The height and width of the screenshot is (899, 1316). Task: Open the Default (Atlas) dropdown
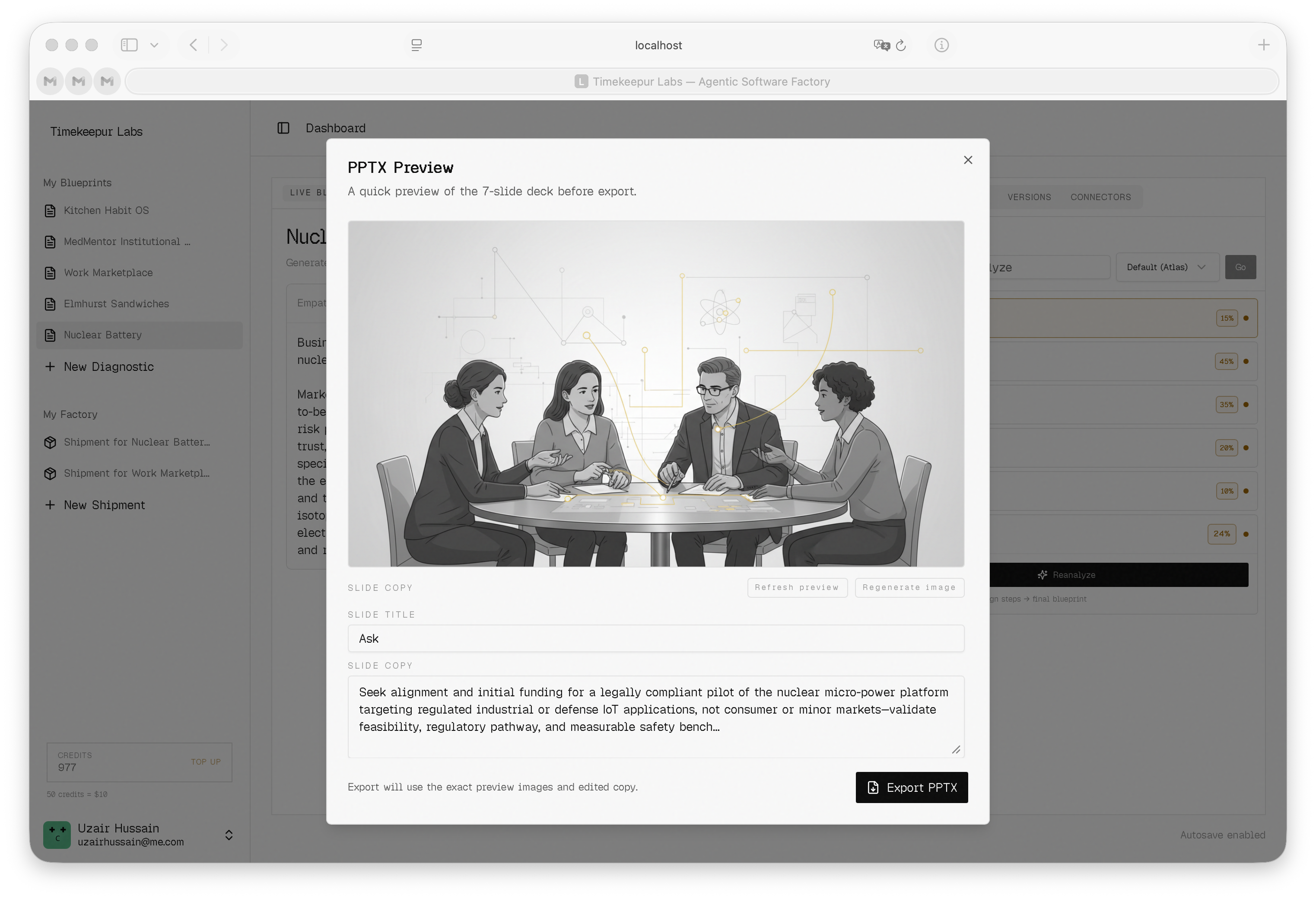1167,267
